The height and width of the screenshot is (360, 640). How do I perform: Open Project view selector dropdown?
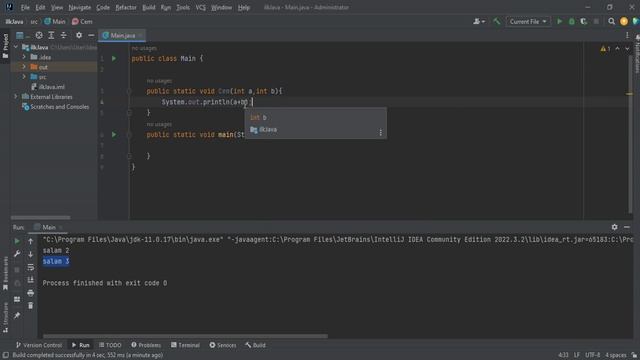tap(22, 36)
